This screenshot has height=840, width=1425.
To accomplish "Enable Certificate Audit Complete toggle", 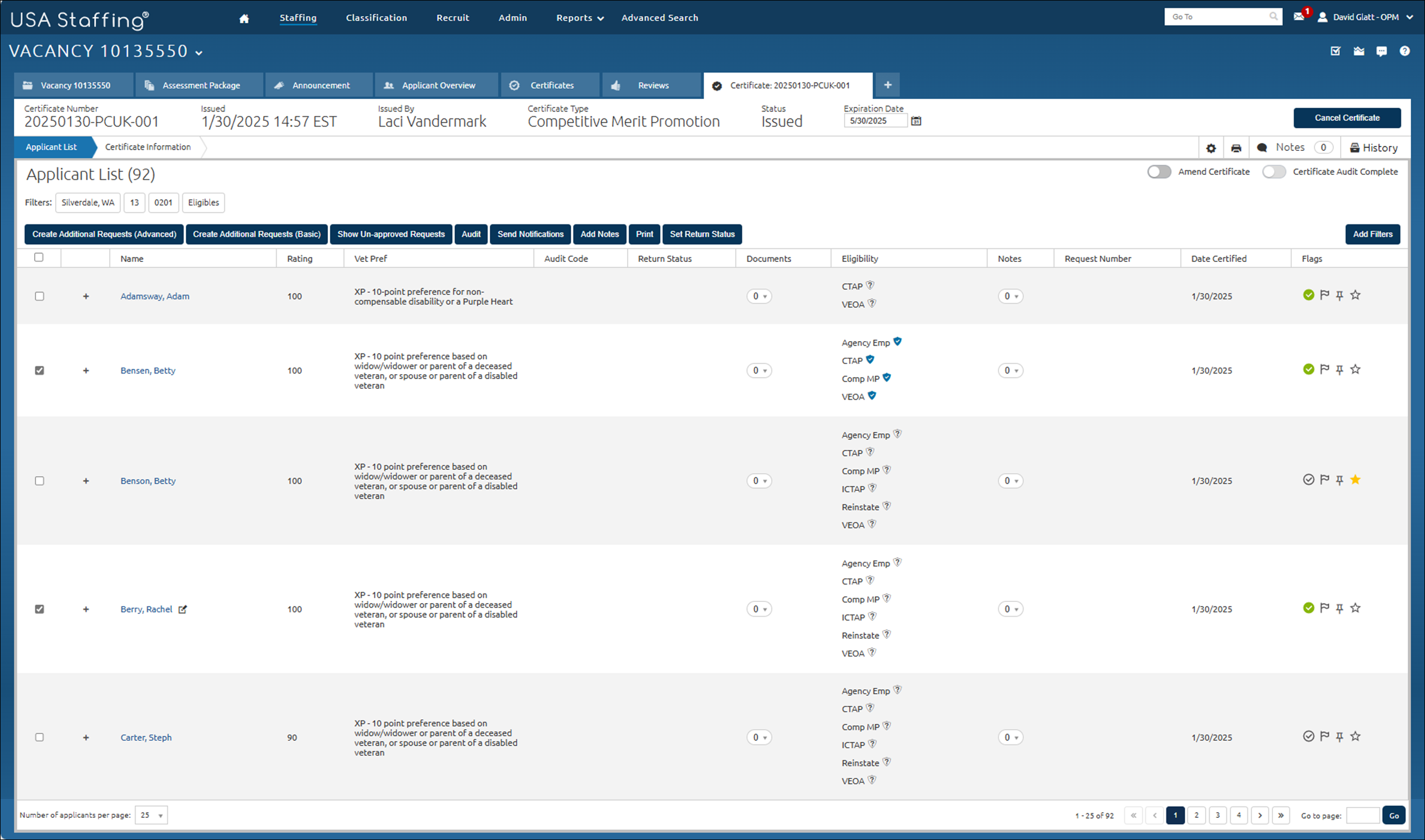I will (x=1274, y=171).
